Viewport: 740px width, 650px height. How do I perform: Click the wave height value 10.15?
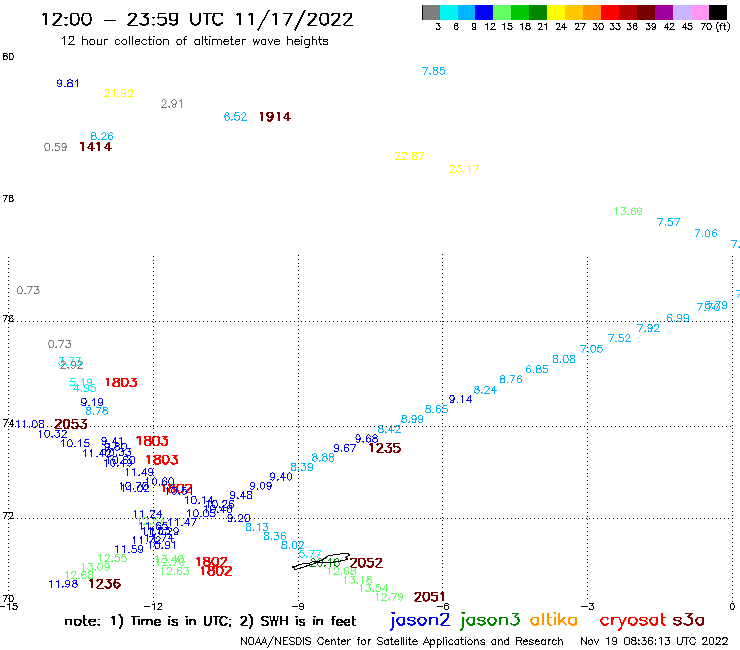75,443
